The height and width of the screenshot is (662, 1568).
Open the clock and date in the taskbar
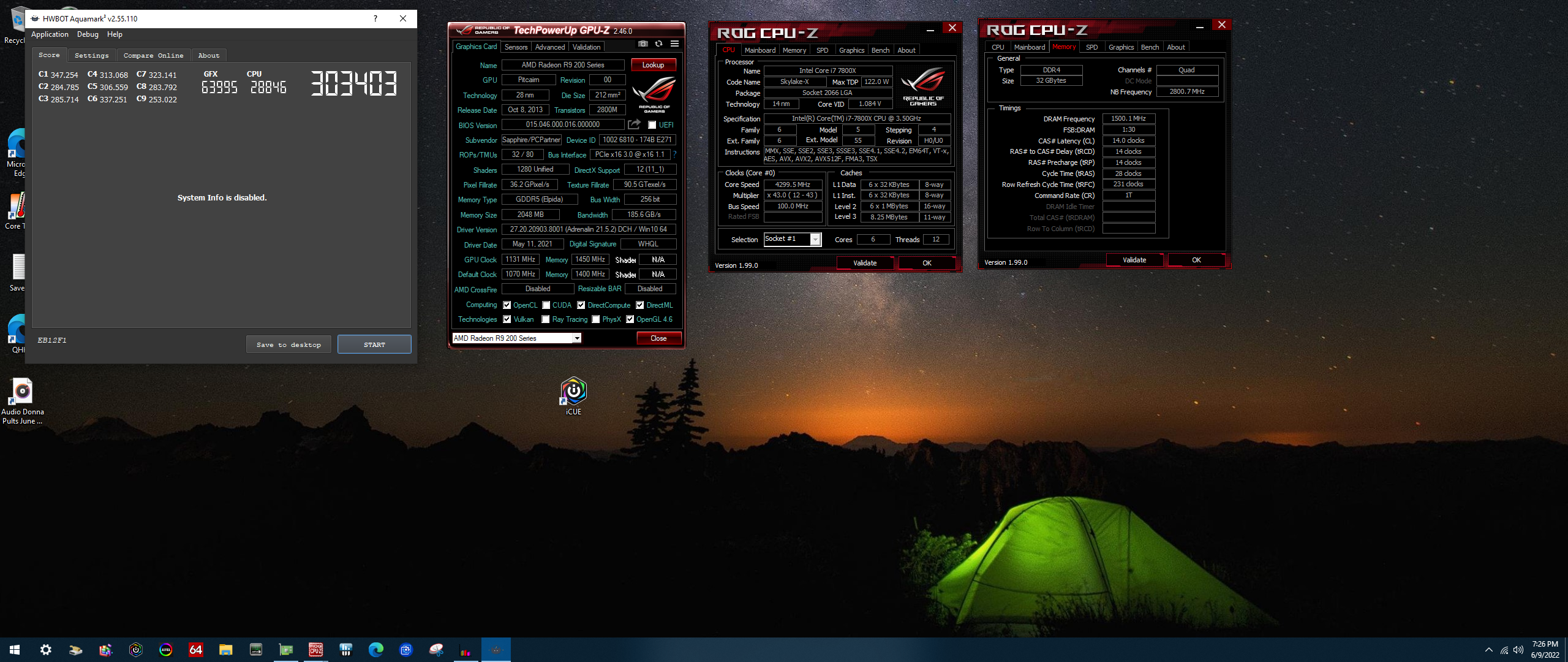click(x=1545, y=650)
